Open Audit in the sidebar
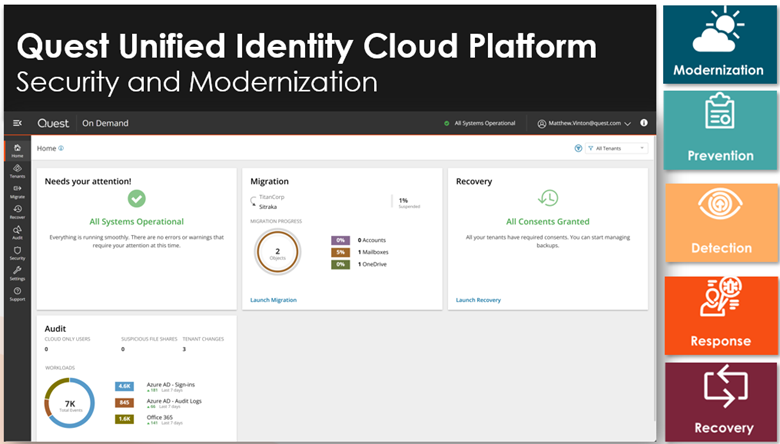This screenshot has height=444, width=780. [x=17, y=233]
